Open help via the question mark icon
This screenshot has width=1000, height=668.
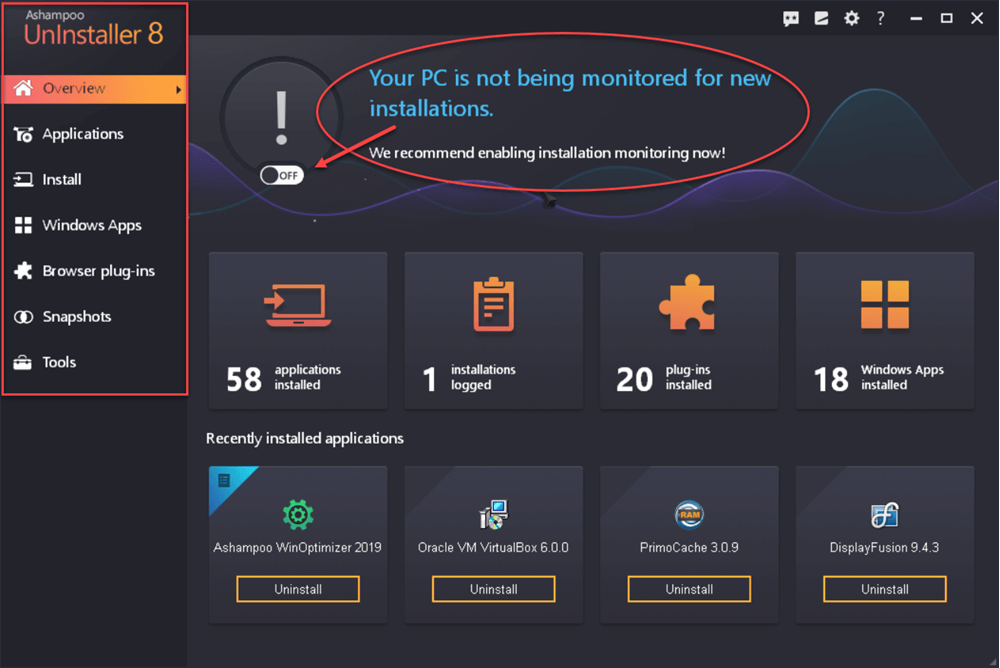[881, 19]
